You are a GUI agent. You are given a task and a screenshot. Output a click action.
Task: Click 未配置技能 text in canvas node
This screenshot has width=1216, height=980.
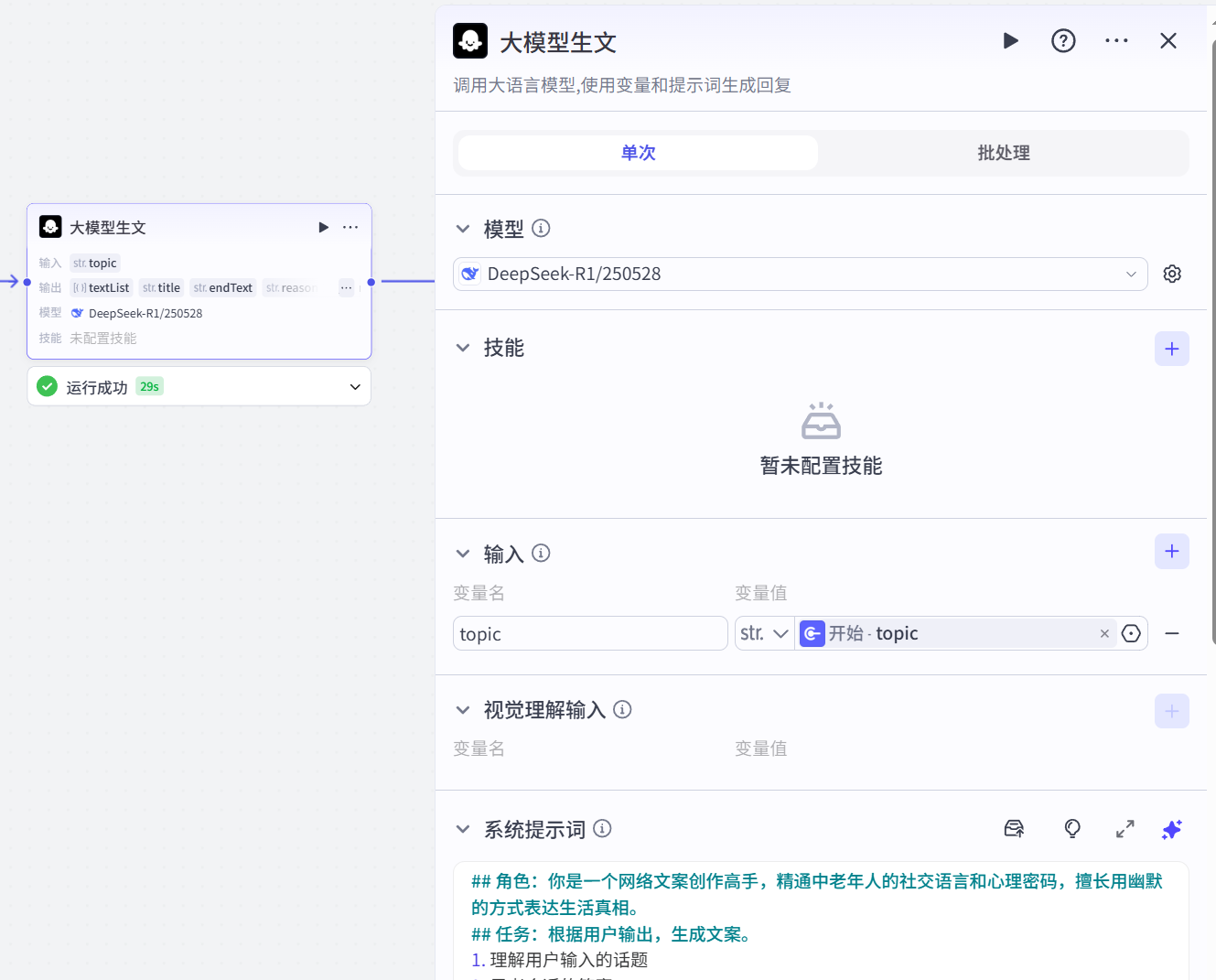103,338
